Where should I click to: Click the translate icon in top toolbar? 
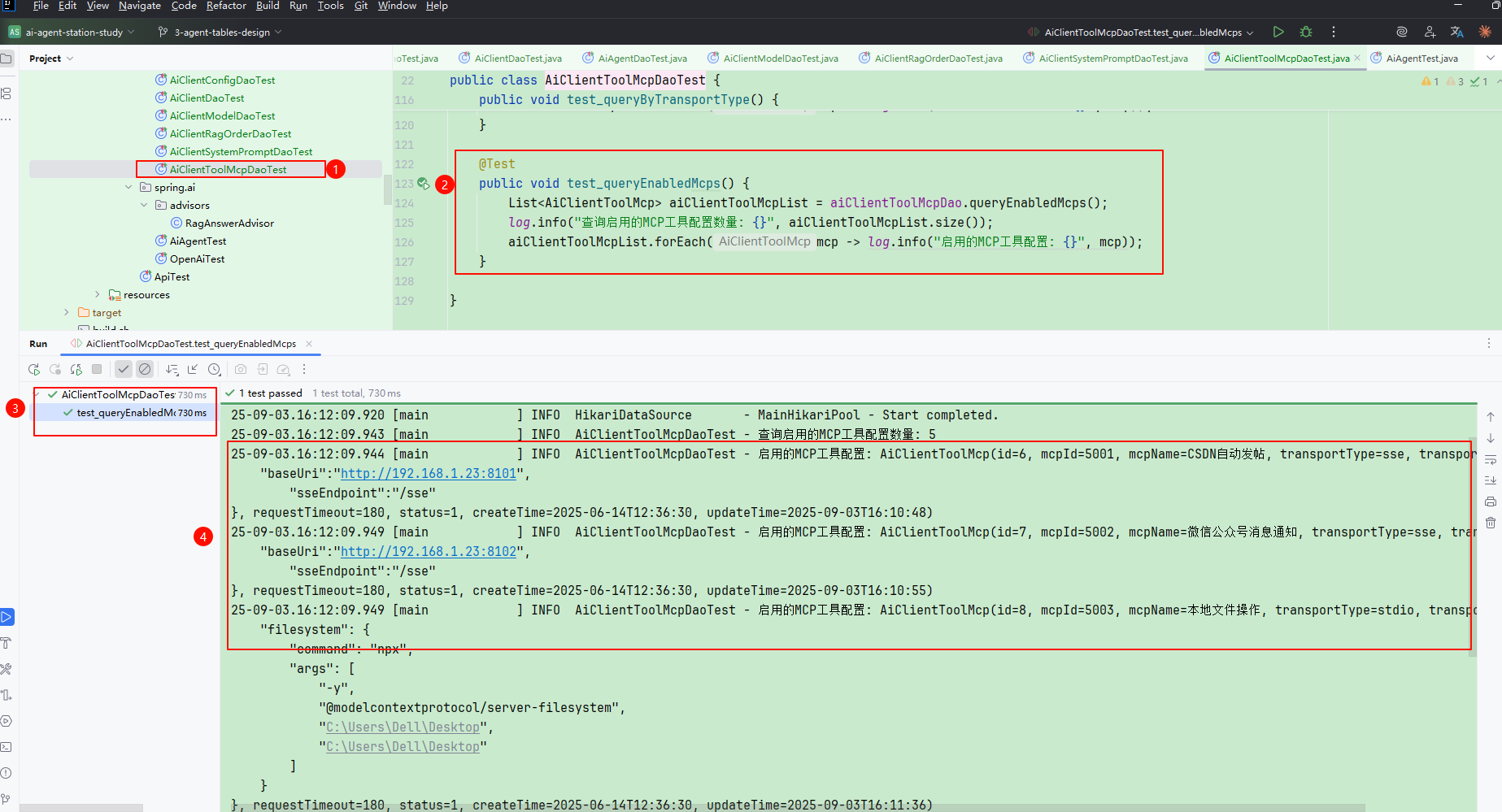(x=1456, y=32)
